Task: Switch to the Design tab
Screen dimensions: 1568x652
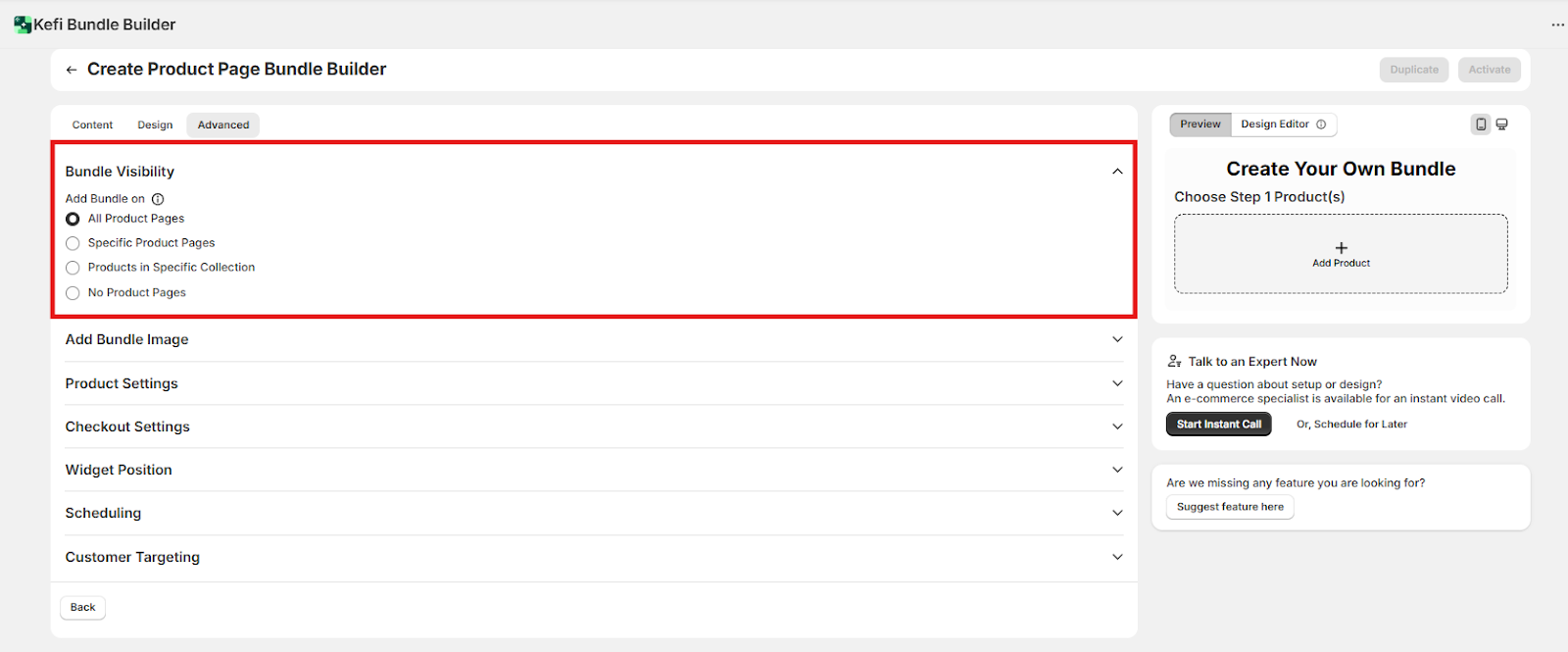Action: [x=155, y=125]
